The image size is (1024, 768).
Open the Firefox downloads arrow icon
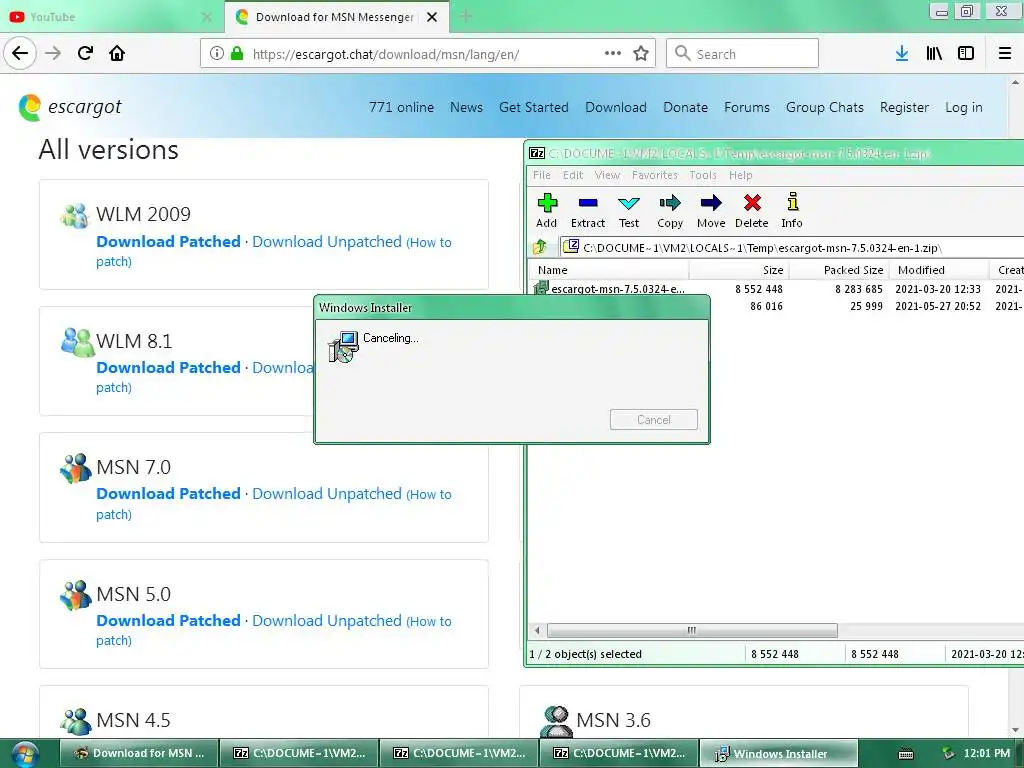(x=902, y=54)
